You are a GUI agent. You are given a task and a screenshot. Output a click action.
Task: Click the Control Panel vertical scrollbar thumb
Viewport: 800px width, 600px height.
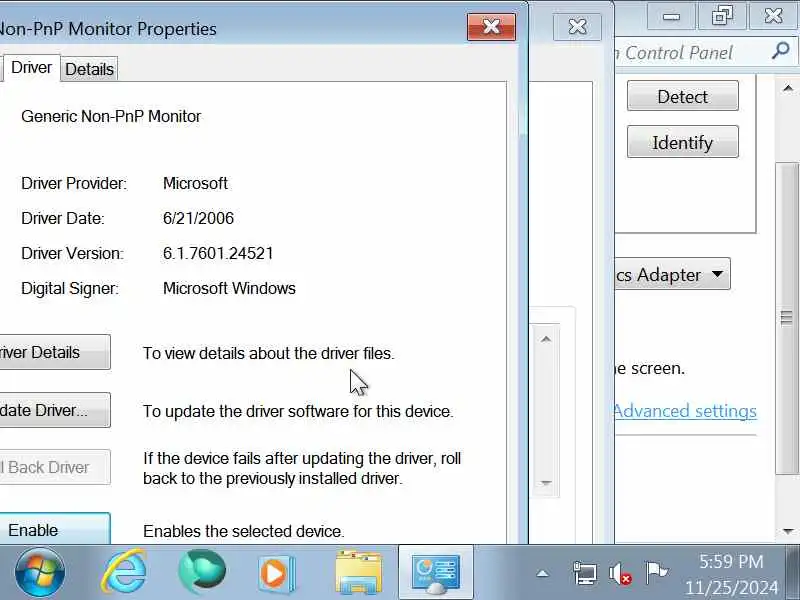point(787,319)
